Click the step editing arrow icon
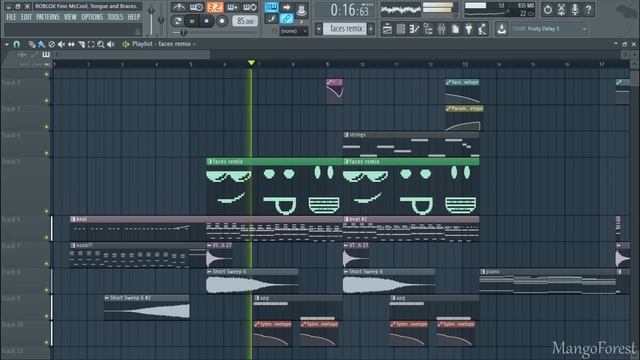The height and width of the screenshot is (360, 640). [x=287, y=7]
